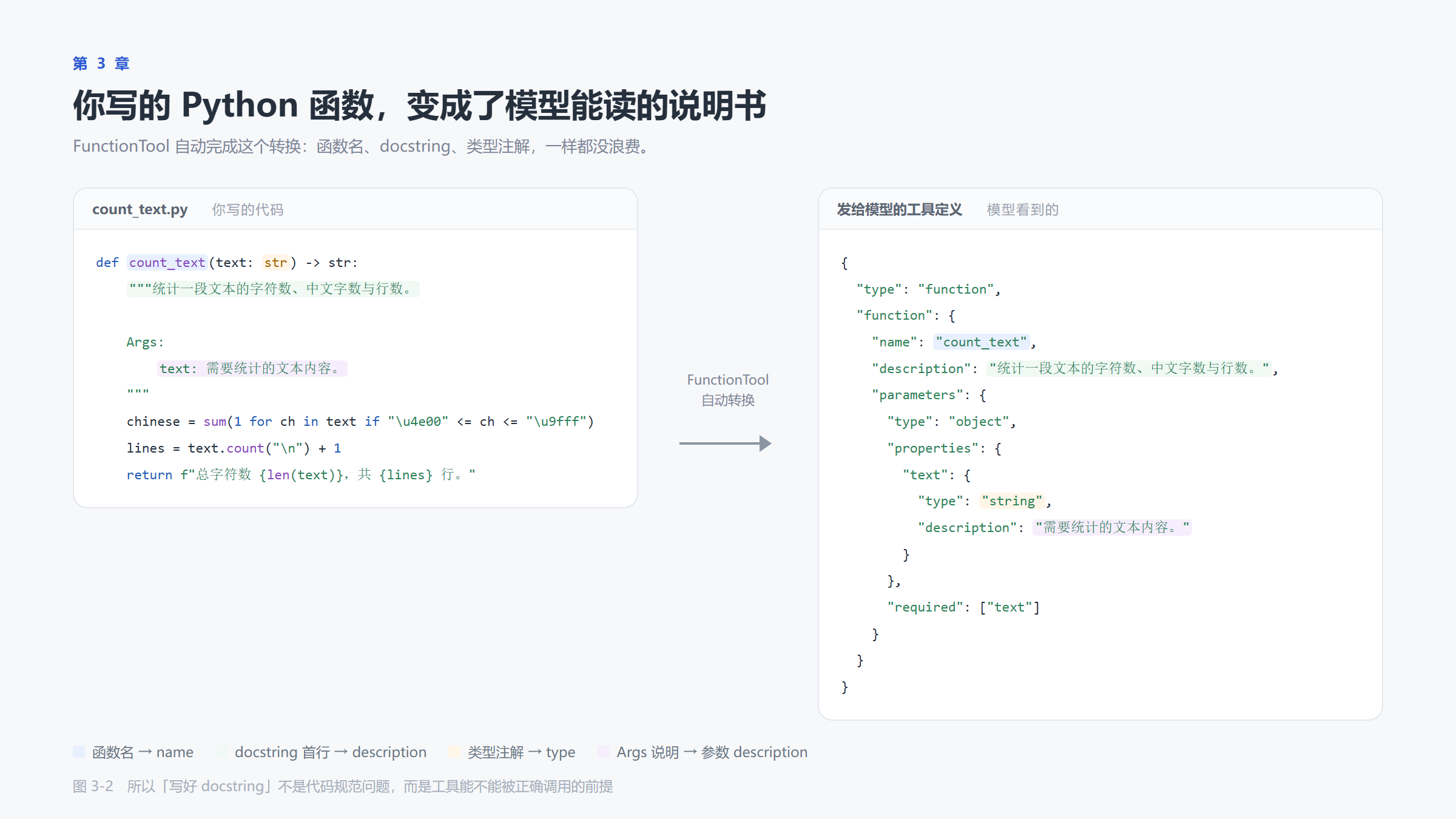
Task: Click the count_text.py file name header
Action: coord(140,209)
